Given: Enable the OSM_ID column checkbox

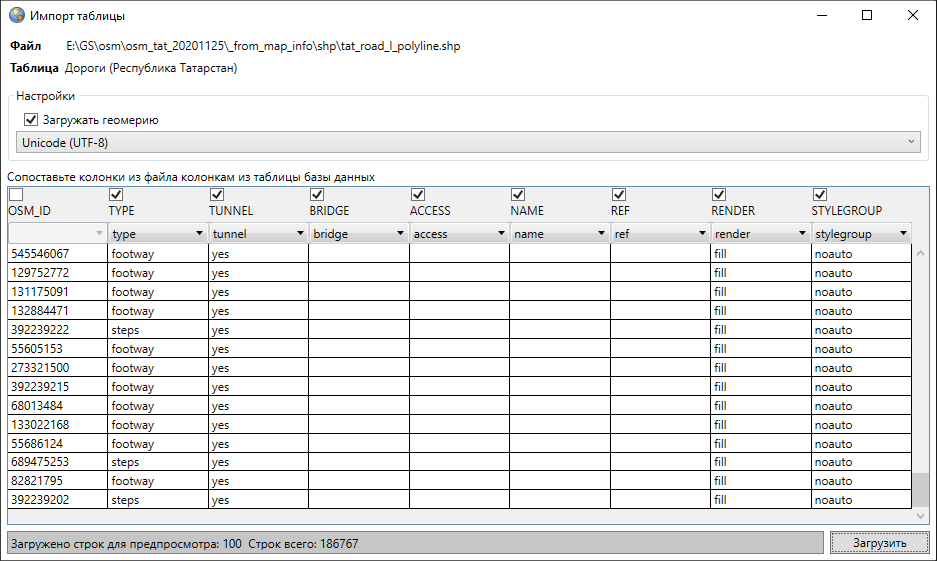Looking at the screenshot, I should (x=15, y=195).
